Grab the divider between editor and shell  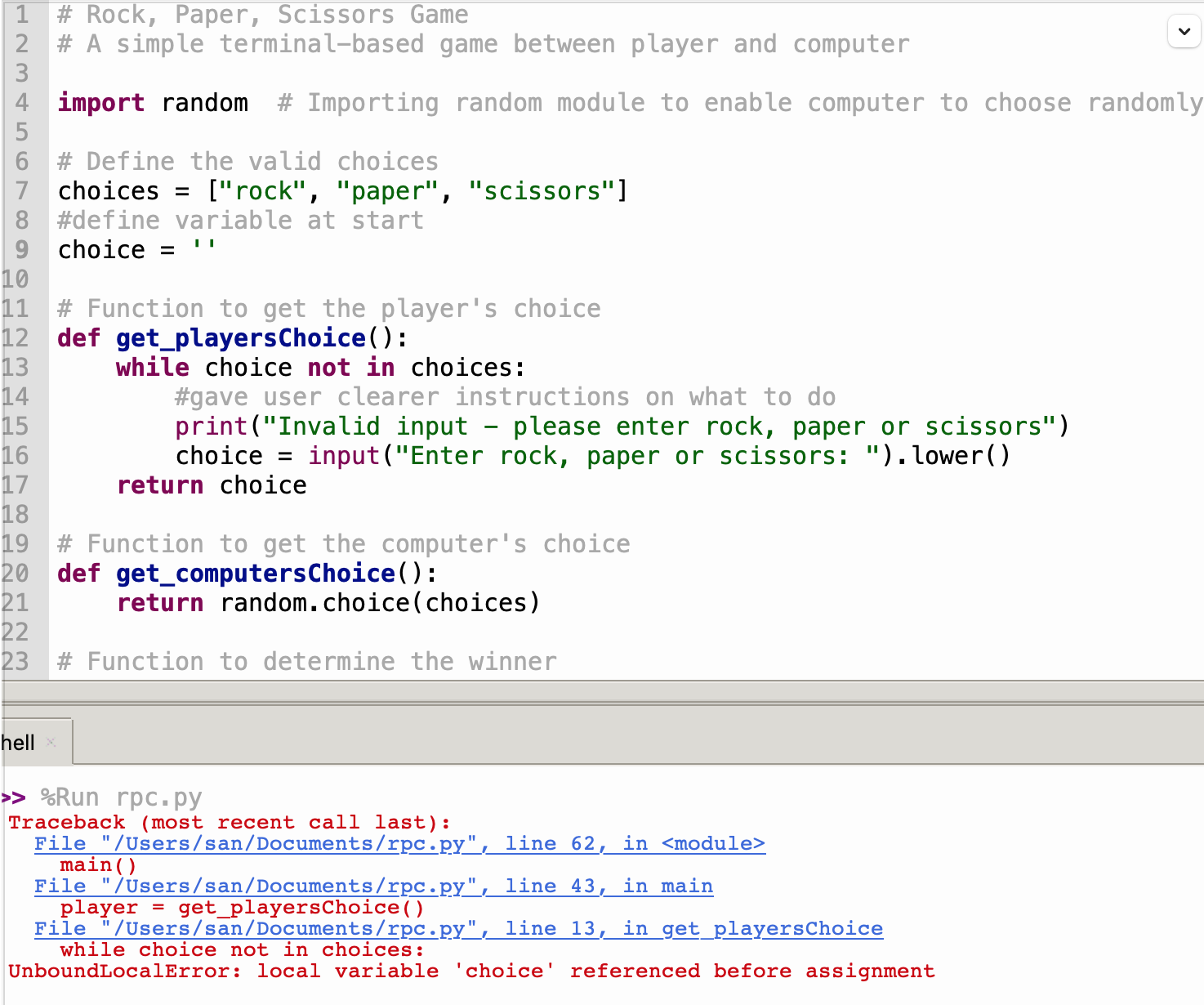tap(602, 691)
